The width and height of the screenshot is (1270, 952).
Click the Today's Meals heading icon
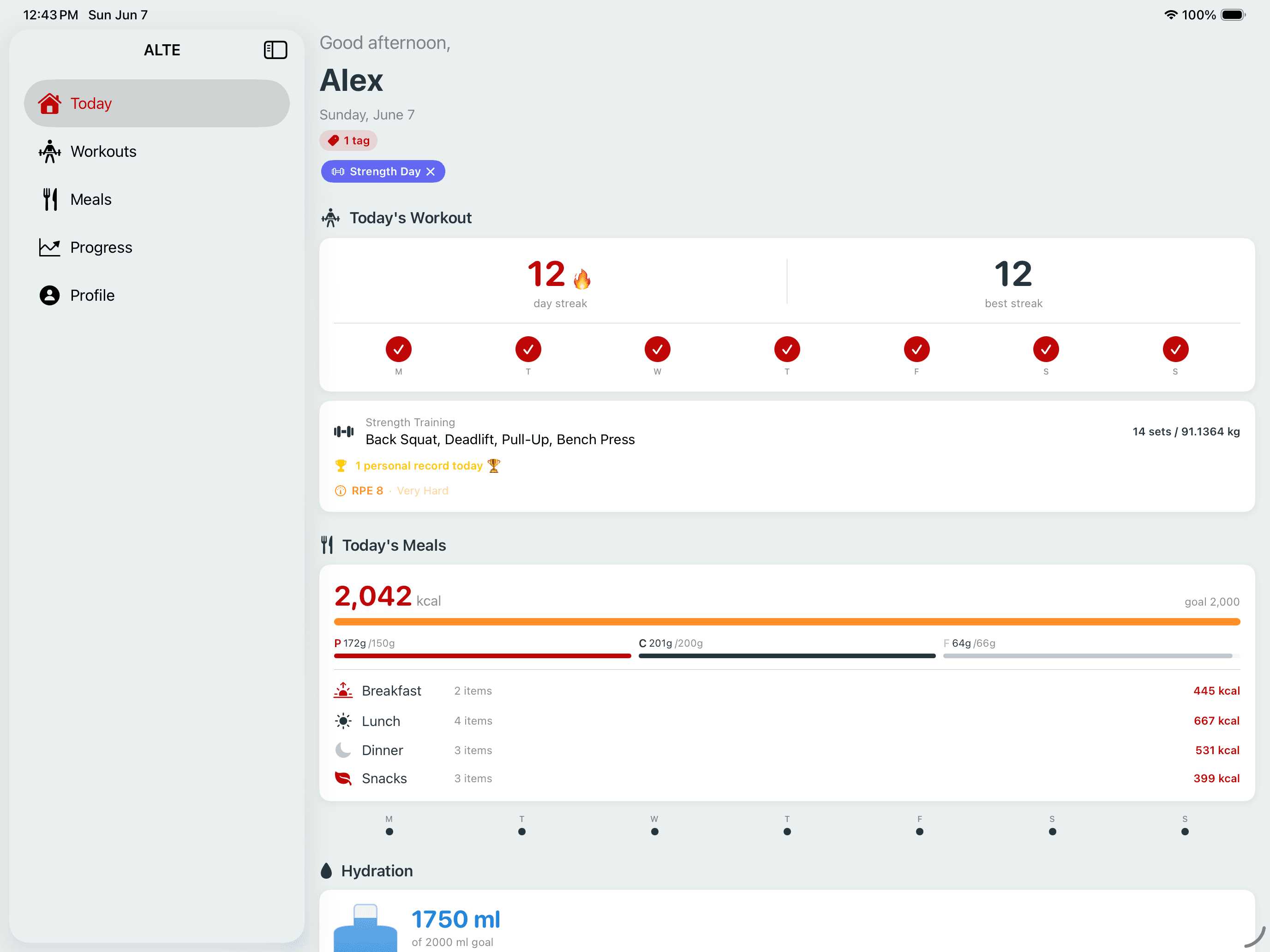327,545
